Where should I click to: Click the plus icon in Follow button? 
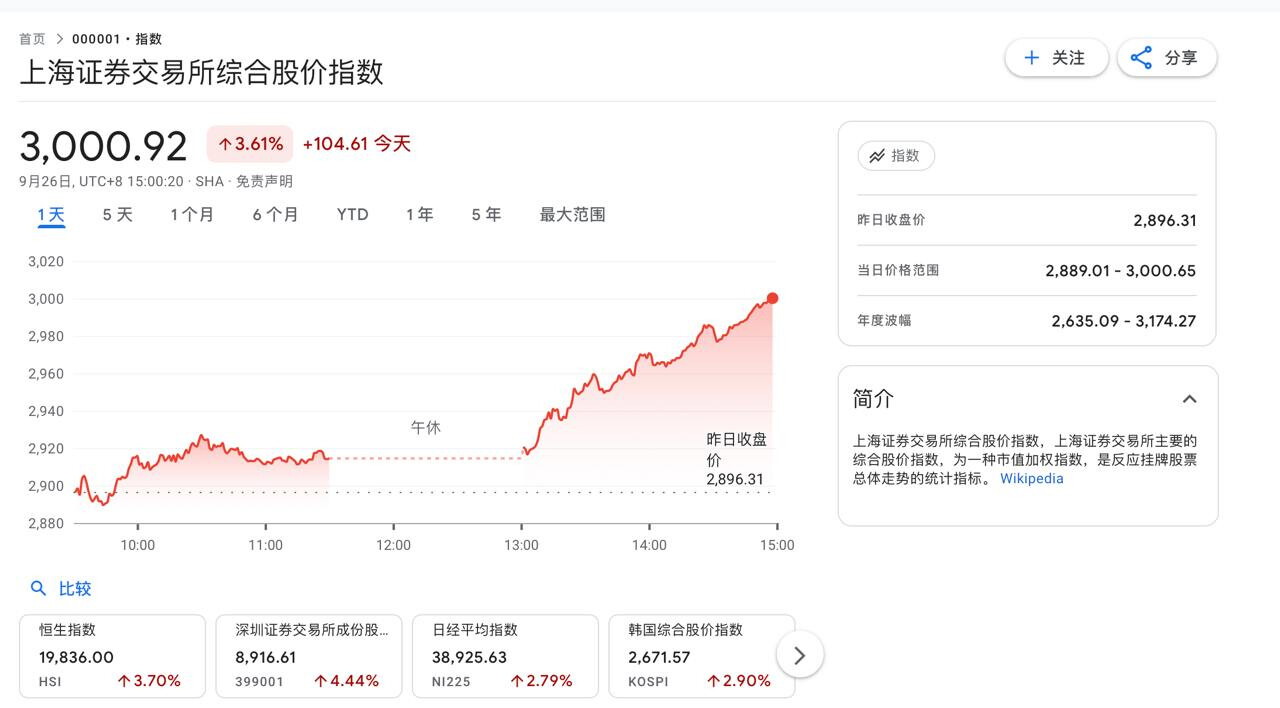tap(1032, 58)
